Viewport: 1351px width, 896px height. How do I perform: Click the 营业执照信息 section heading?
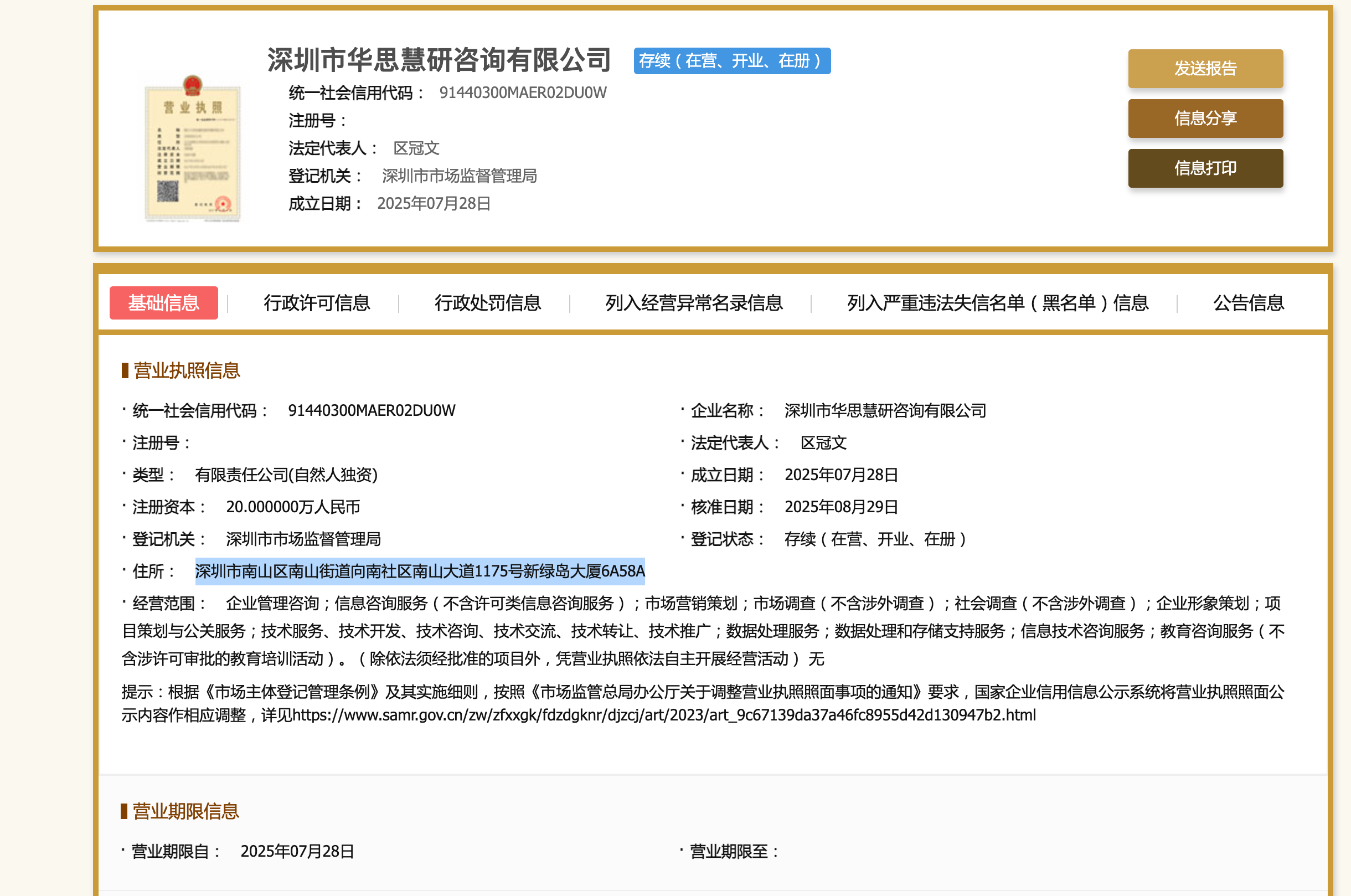tap(186, 370)
